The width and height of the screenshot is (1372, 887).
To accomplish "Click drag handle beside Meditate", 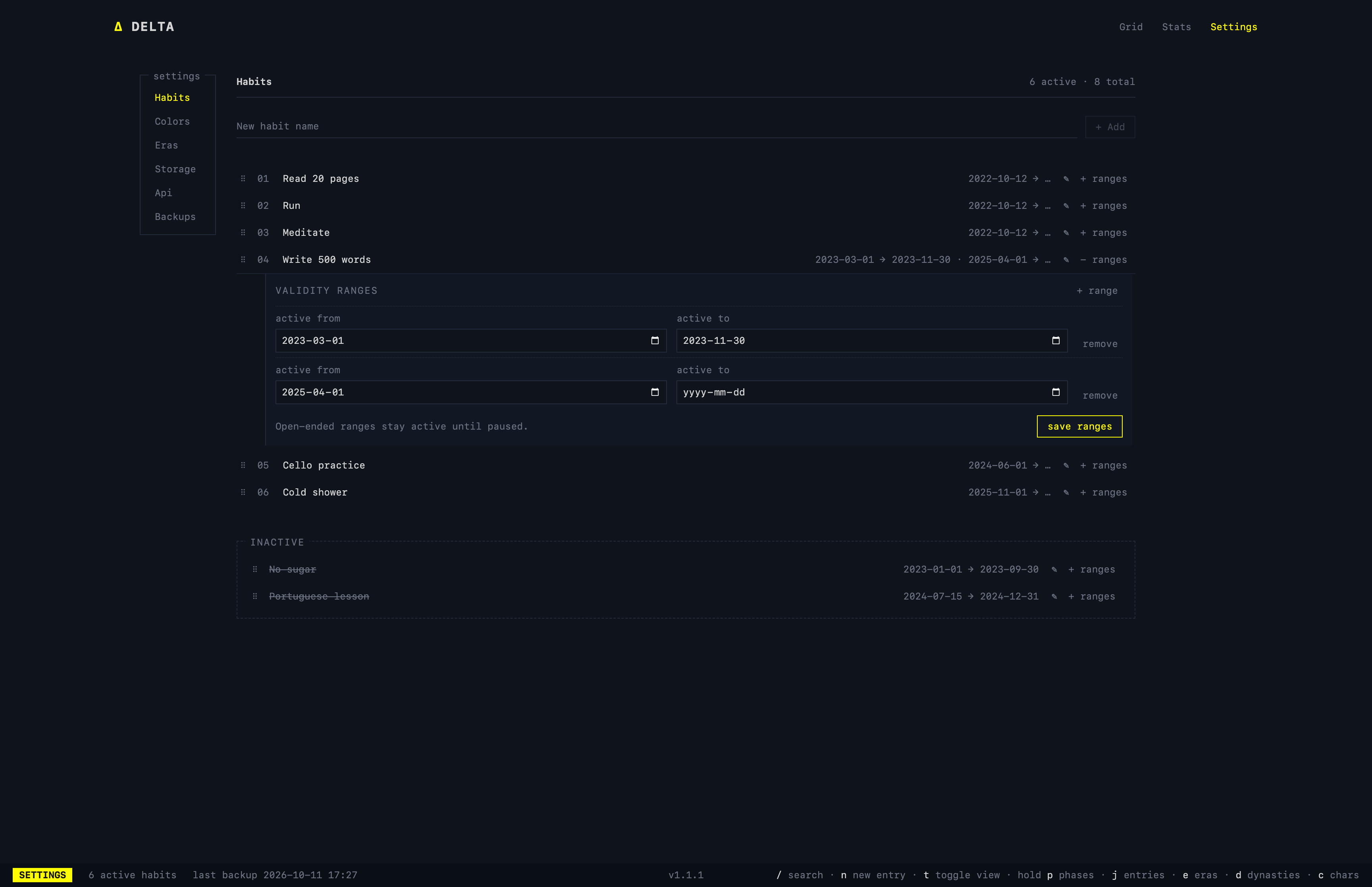I will pyautogui.click(x=243, y=233).
